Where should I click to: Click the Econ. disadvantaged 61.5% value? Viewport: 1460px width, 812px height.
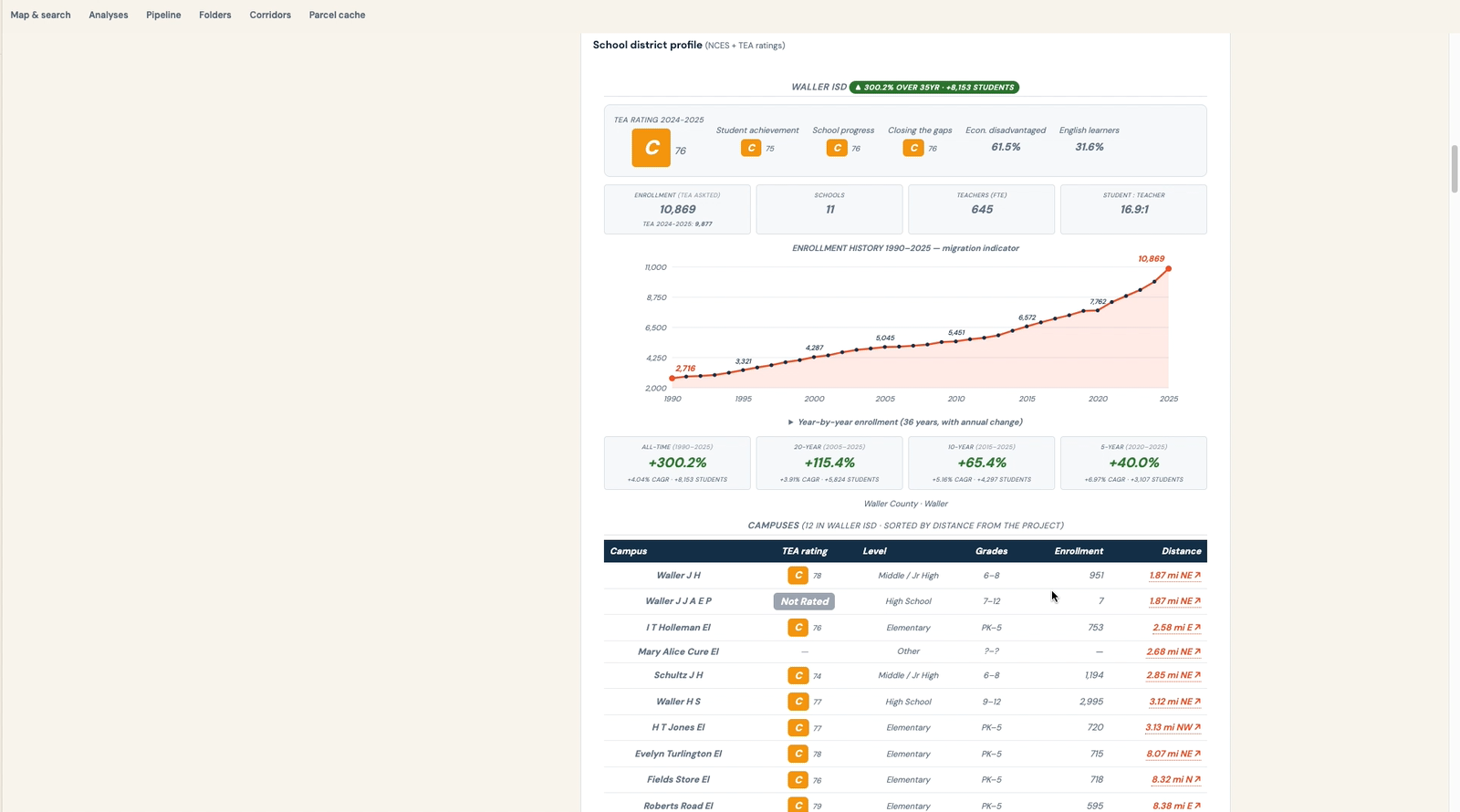[x=1006, y=147]
